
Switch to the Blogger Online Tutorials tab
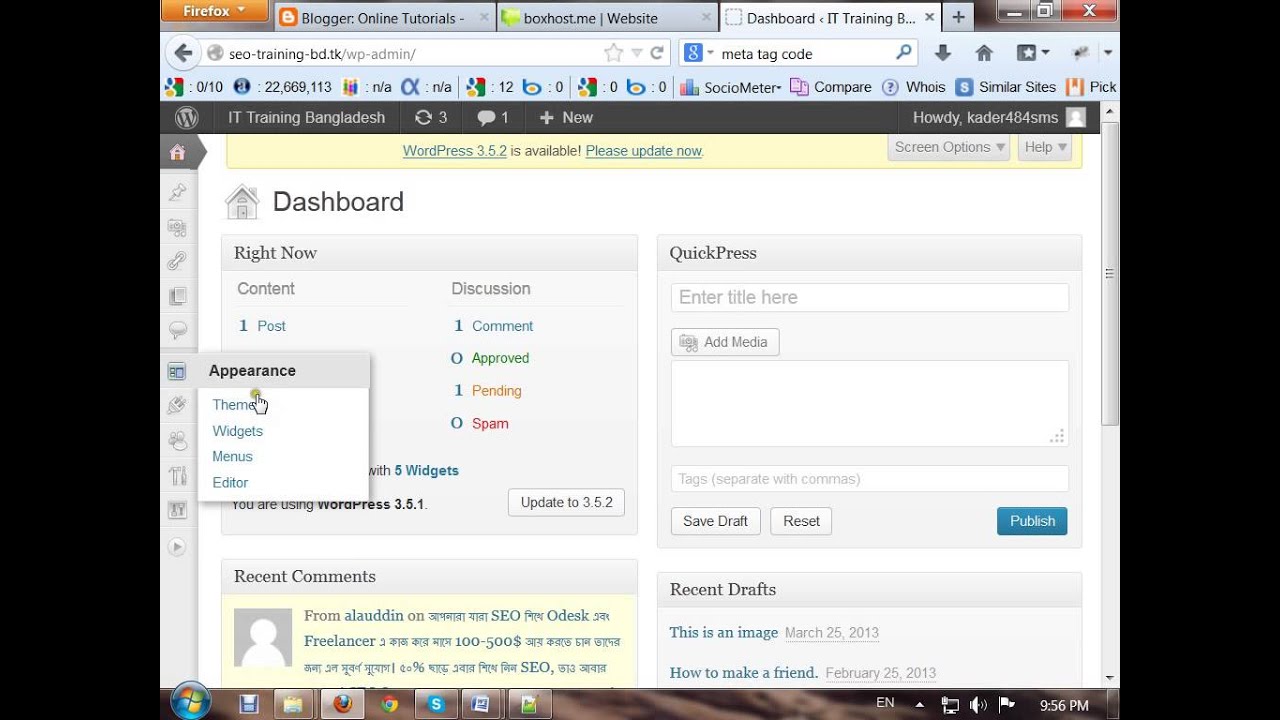click(x=384, y=18)
